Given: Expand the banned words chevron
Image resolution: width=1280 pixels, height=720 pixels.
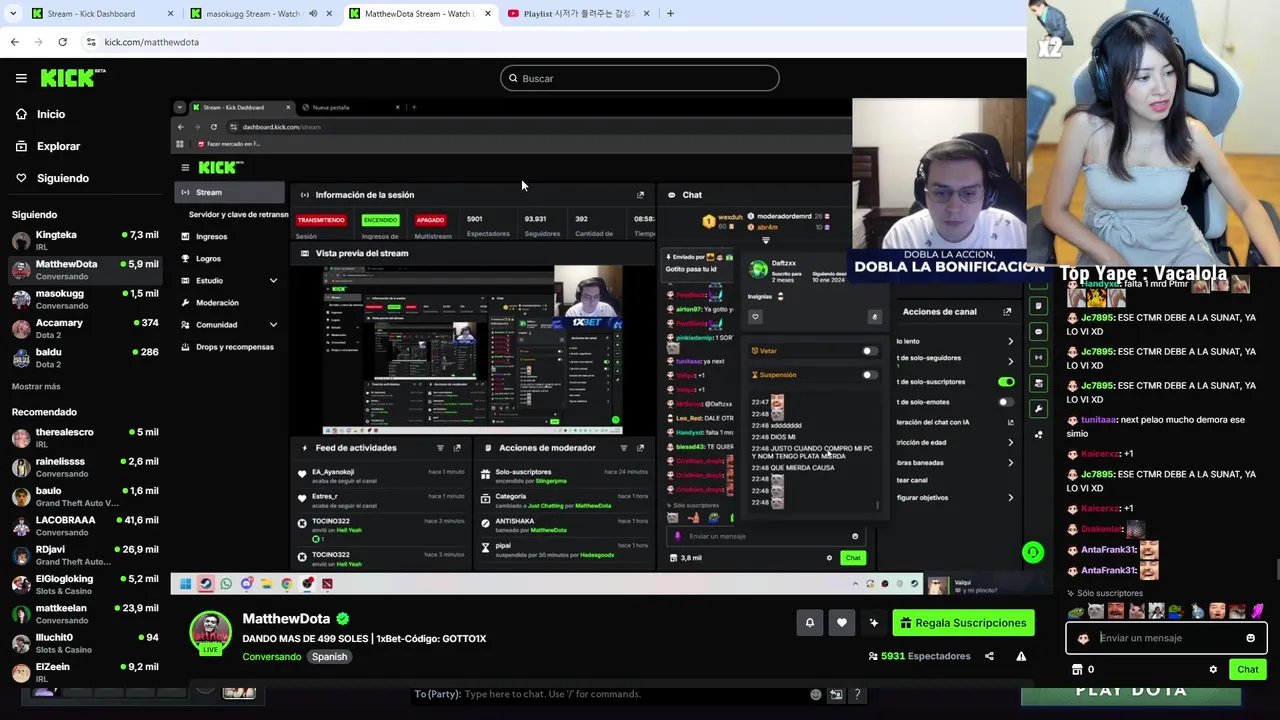Looking at the screenshot, I should (1010, 463).
